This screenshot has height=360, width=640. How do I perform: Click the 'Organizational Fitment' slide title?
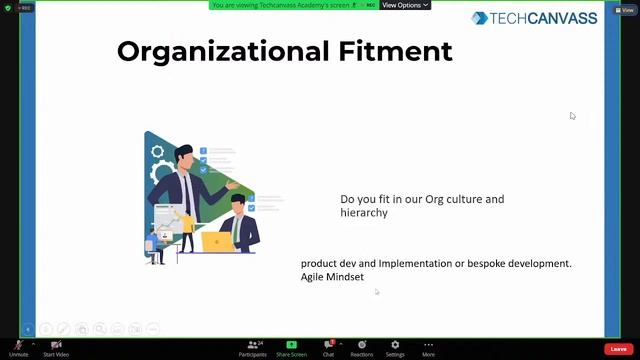coord(284,51)
